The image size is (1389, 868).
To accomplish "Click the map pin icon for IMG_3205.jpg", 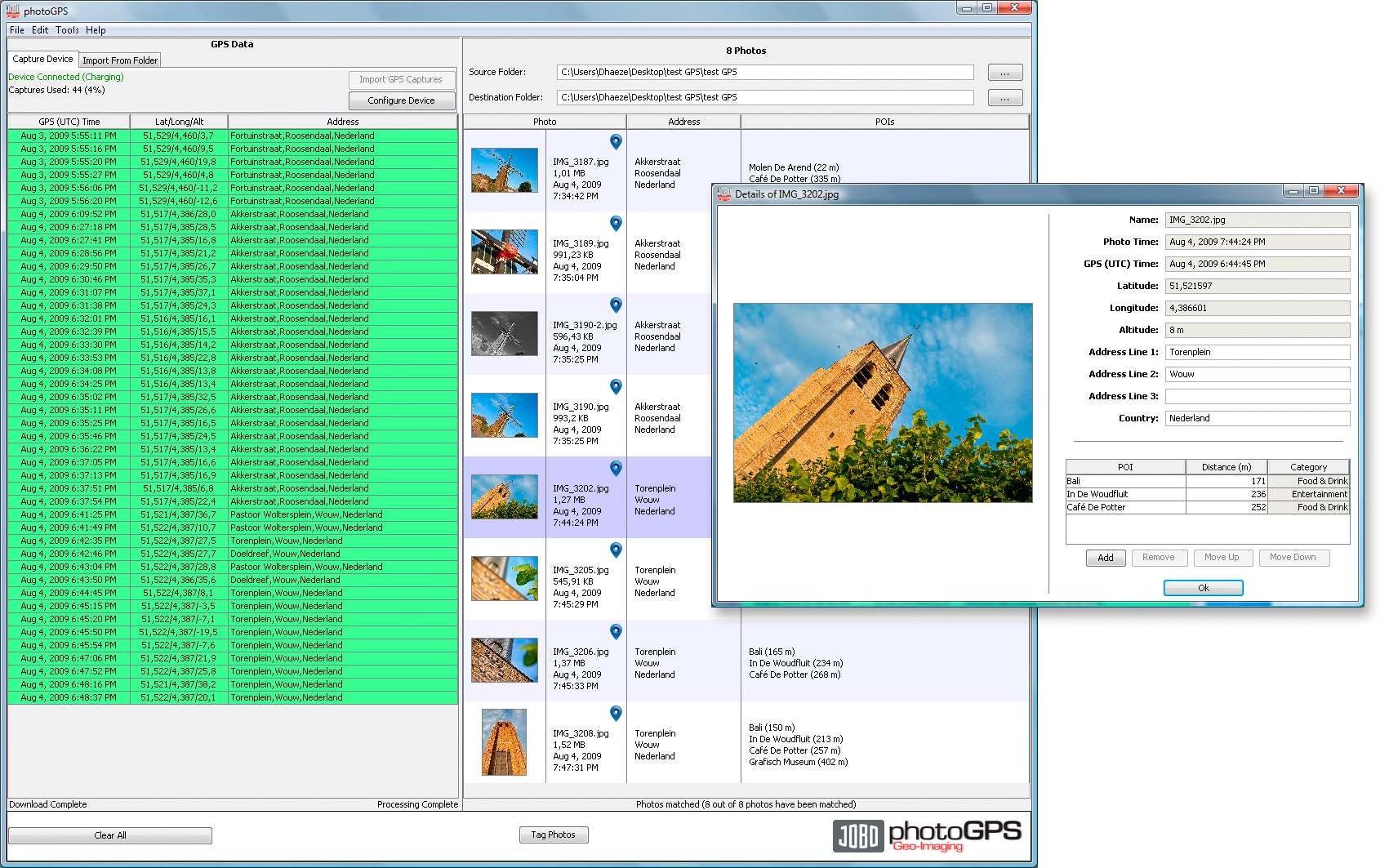I will pyautogui.click(x=616, y=550).
